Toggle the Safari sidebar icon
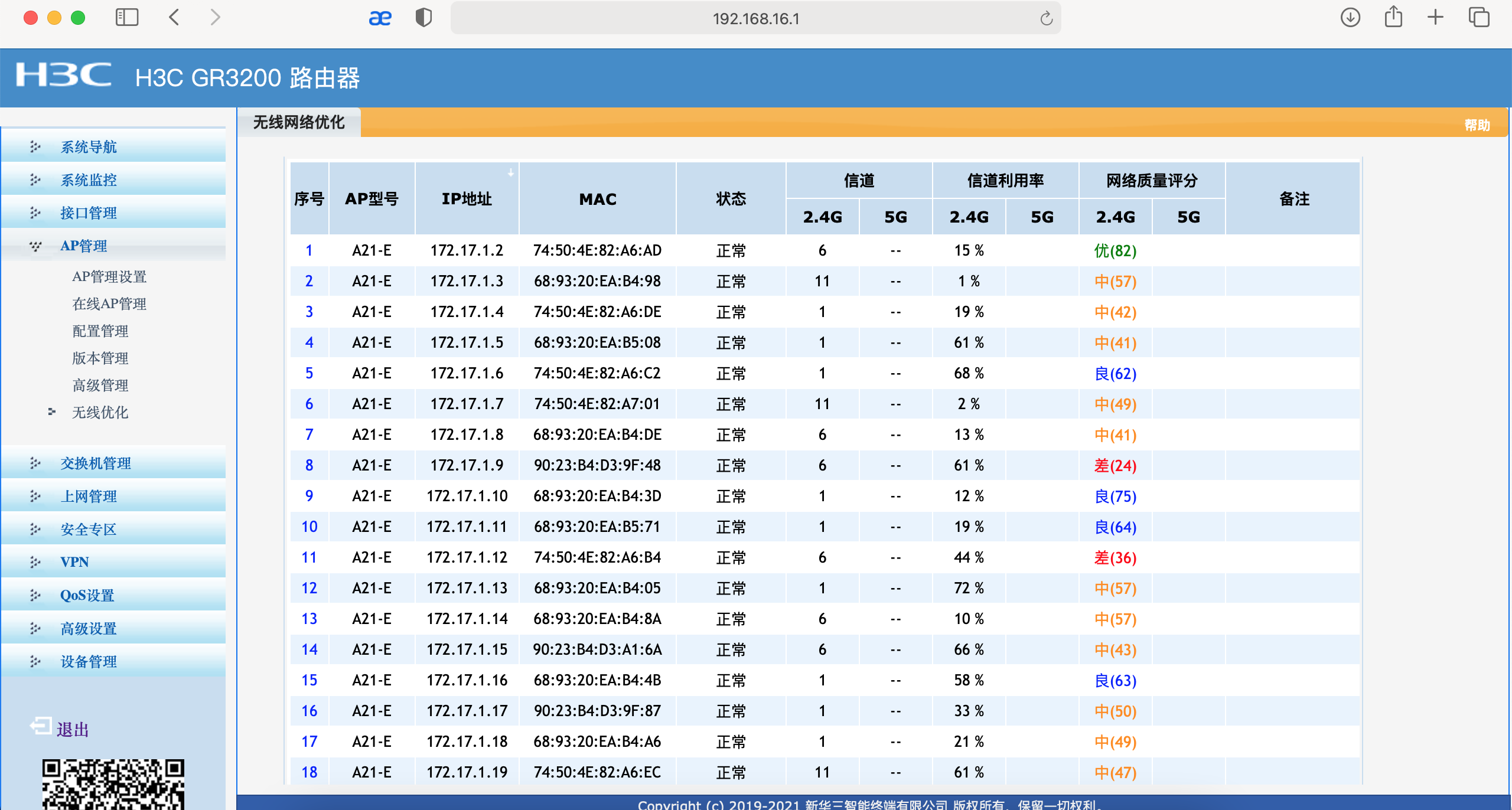Screen dimensions: 1512x810 click(x=127, y=18)
